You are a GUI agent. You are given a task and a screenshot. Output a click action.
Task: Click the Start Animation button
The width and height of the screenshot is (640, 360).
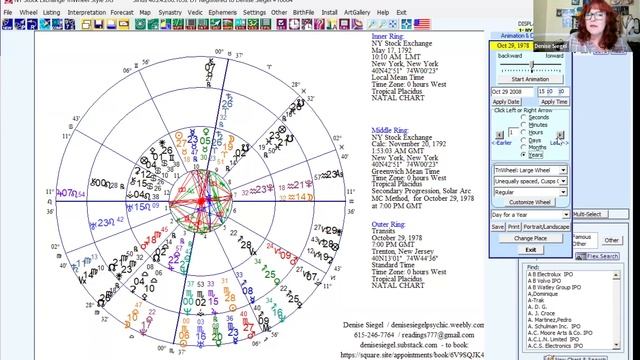[x=530, y=79]
